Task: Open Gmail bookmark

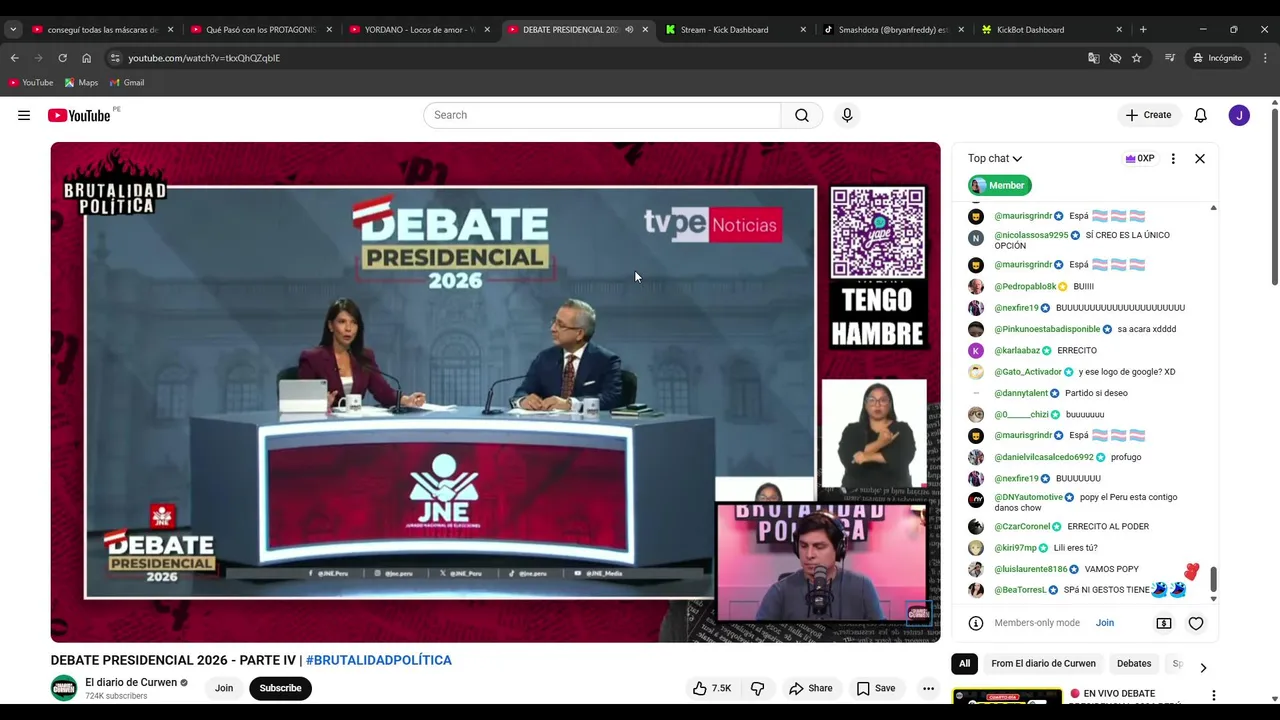Action: [127, 82]
